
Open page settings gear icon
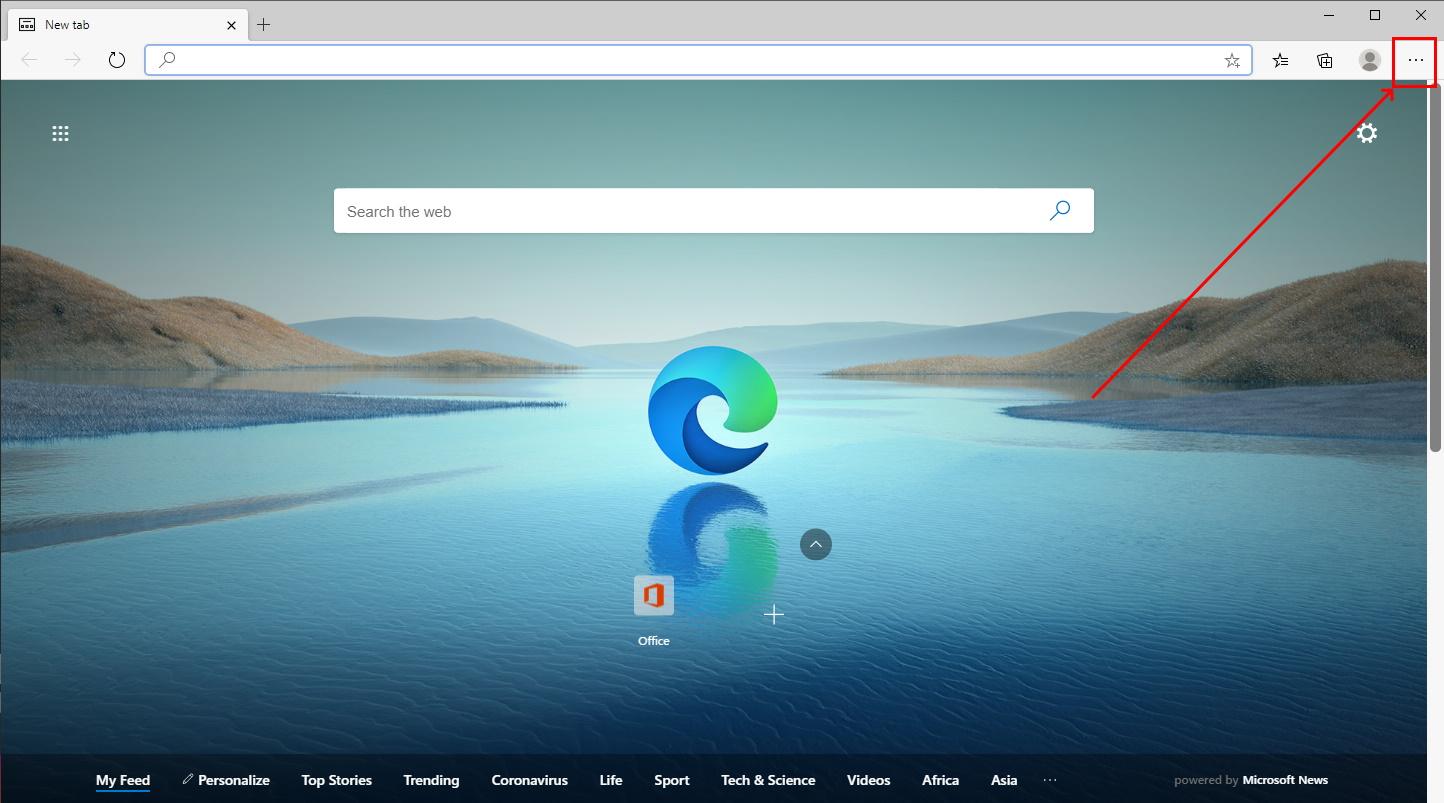pos(1367,132)
